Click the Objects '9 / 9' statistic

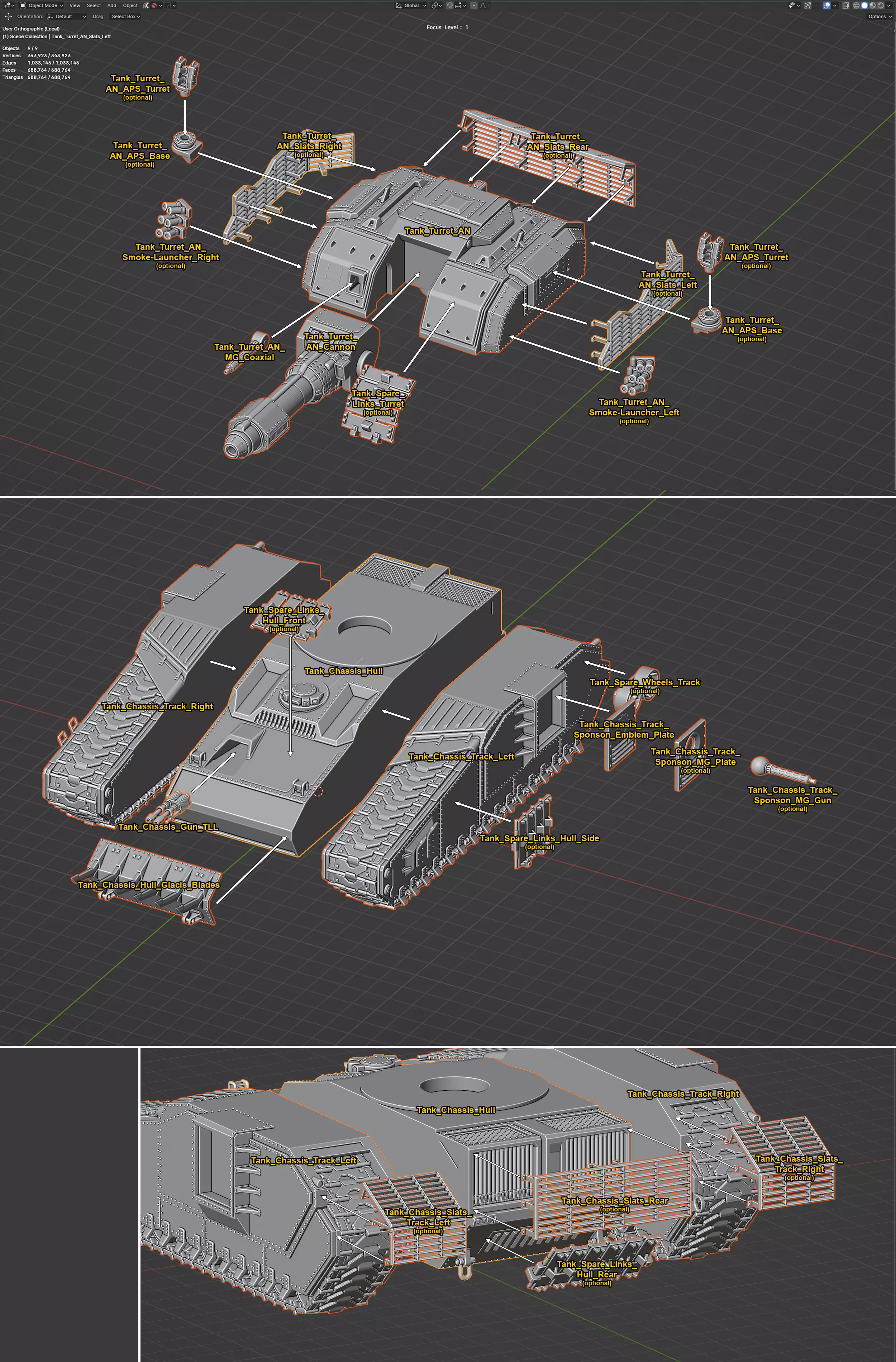pyautogui.click(x=33, y=48)
